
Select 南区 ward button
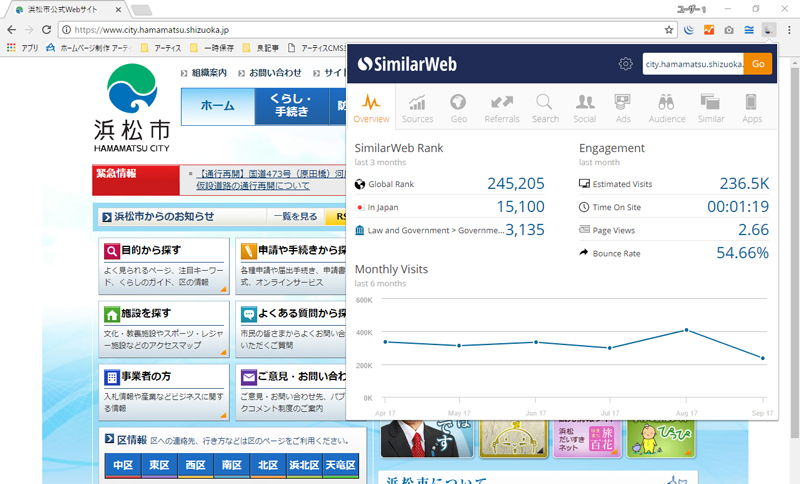(232, 465)
